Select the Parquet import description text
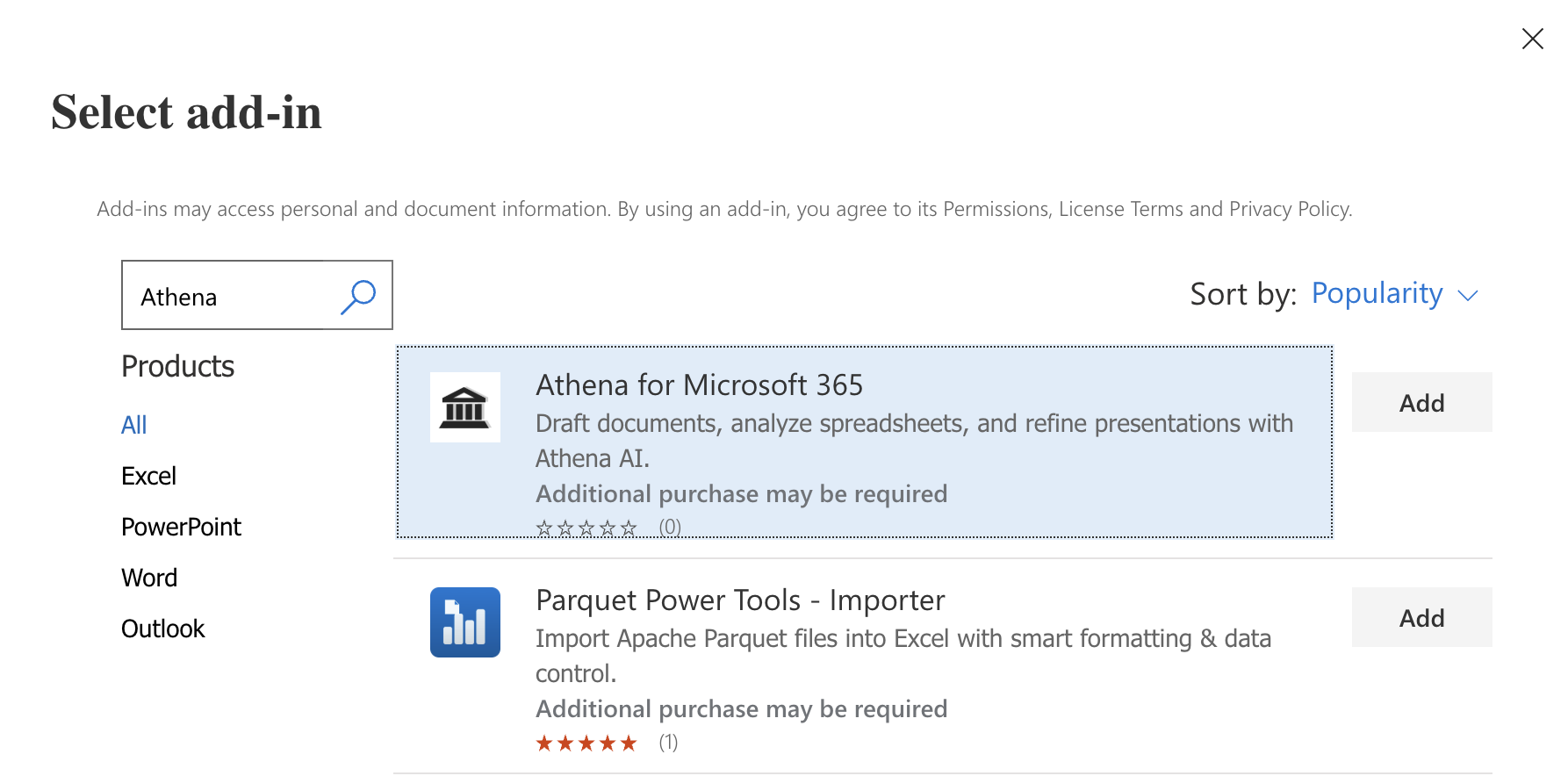The height and width of the screenshot is (776, 1568). (903, 656)
